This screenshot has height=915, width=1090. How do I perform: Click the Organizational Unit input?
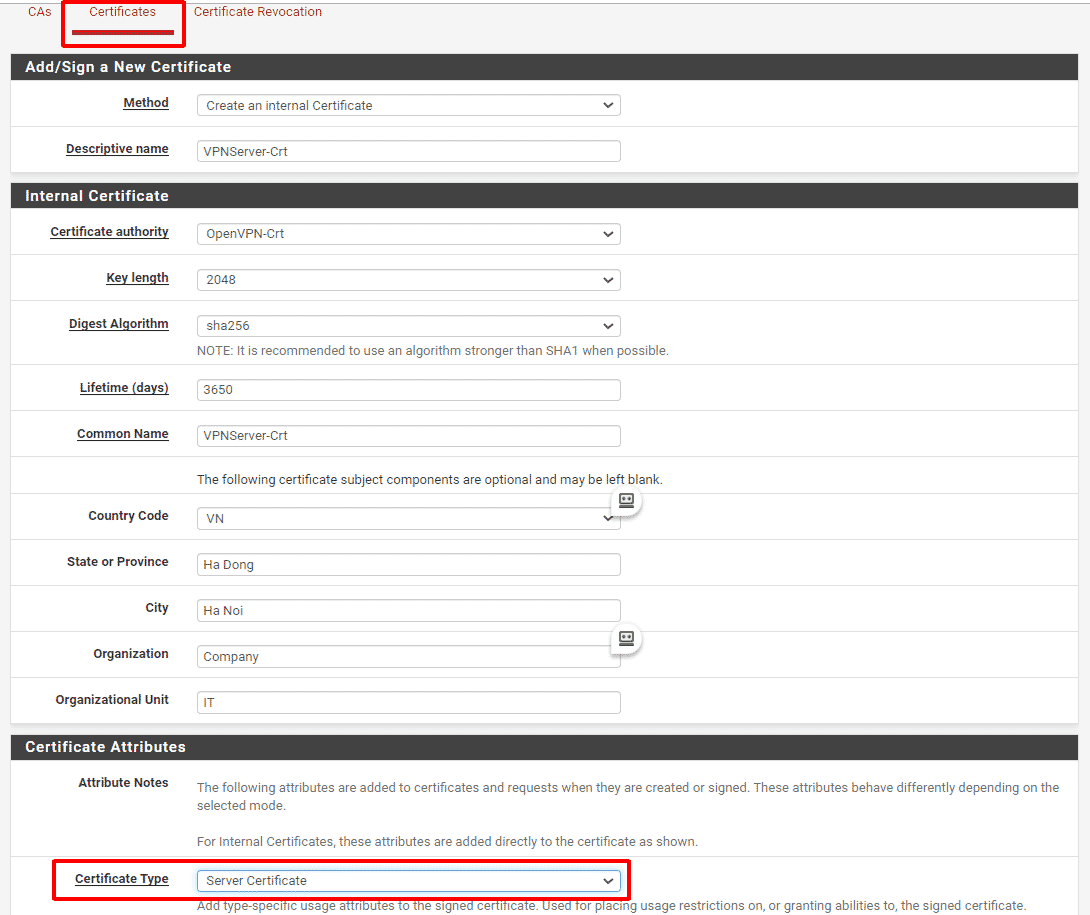(408, 703)
